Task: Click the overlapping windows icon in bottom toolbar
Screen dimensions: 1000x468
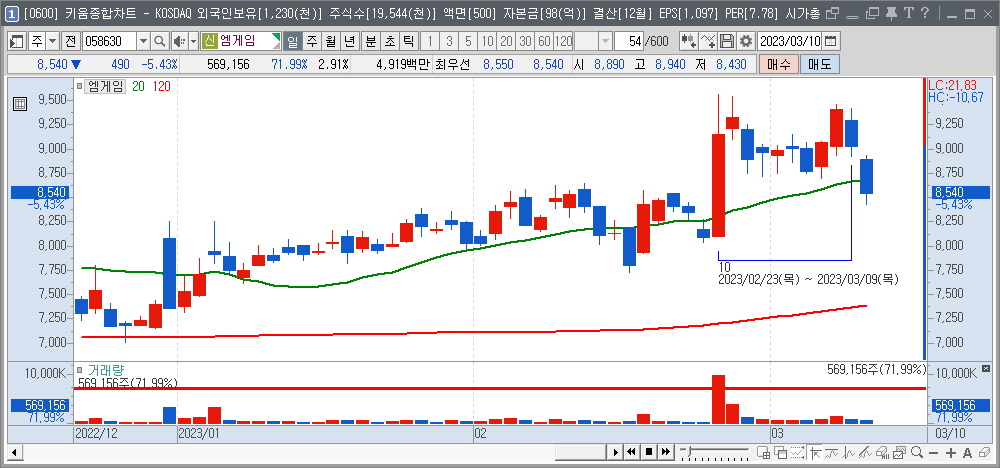Action: pos(780,453)
